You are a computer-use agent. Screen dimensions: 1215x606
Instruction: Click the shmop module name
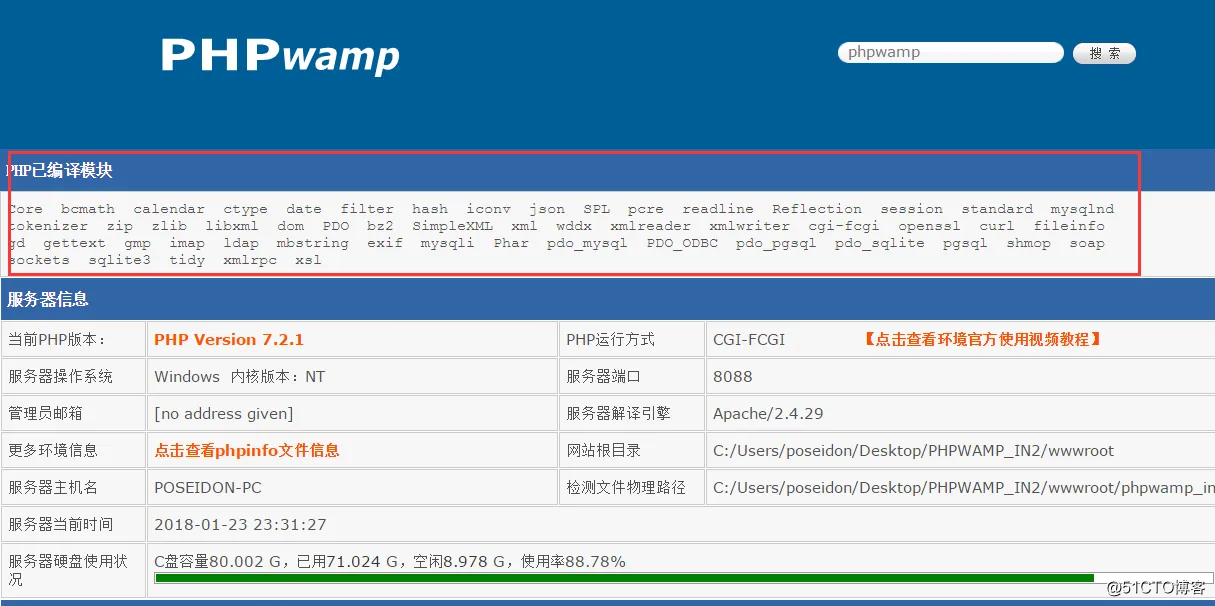point(1028,243)
